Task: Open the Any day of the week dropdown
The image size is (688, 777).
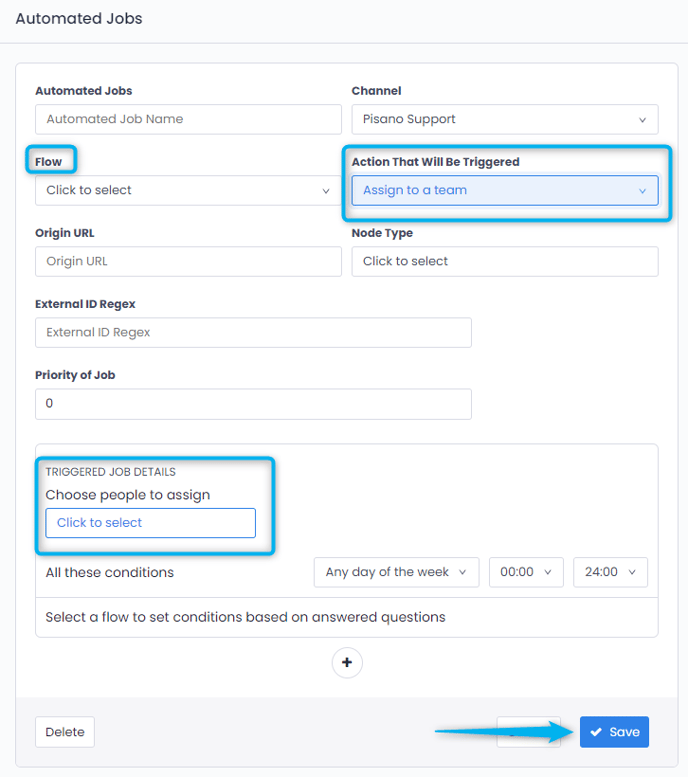Action: tap(396, 572)
